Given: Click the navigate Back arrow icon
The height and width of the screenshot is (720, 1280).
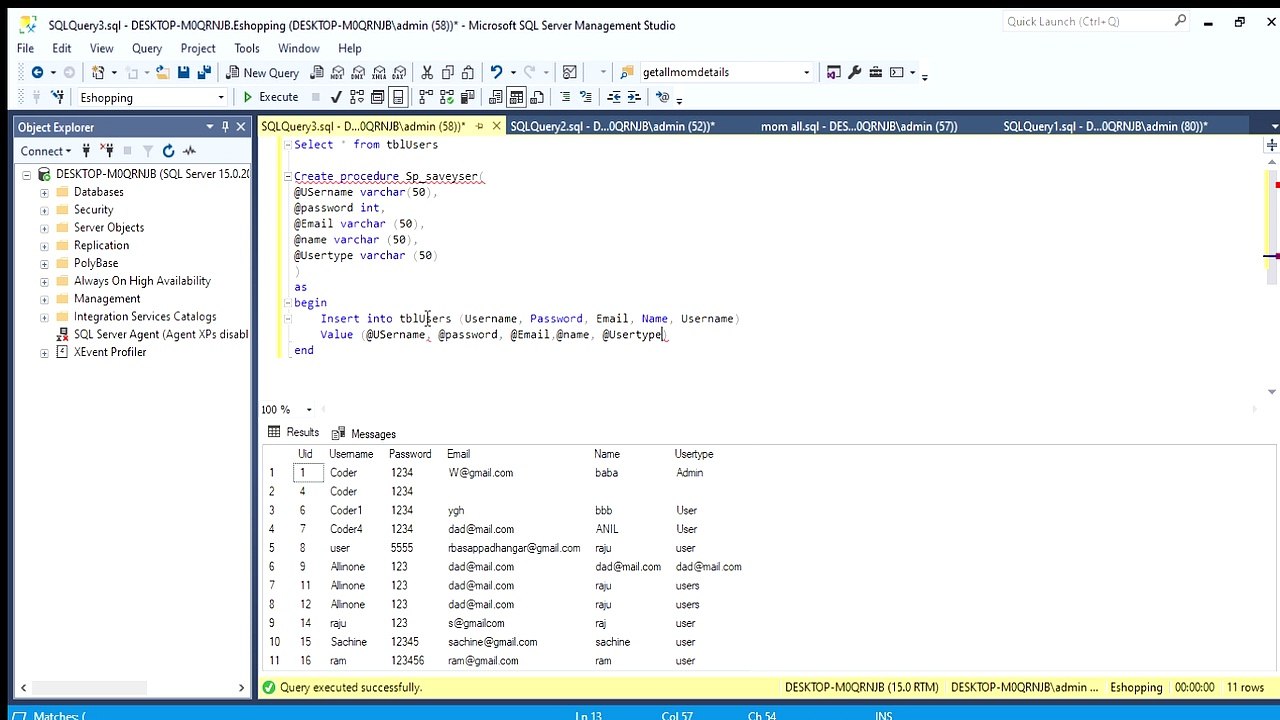Looking at the screenshot, I should tap(37, 72).
